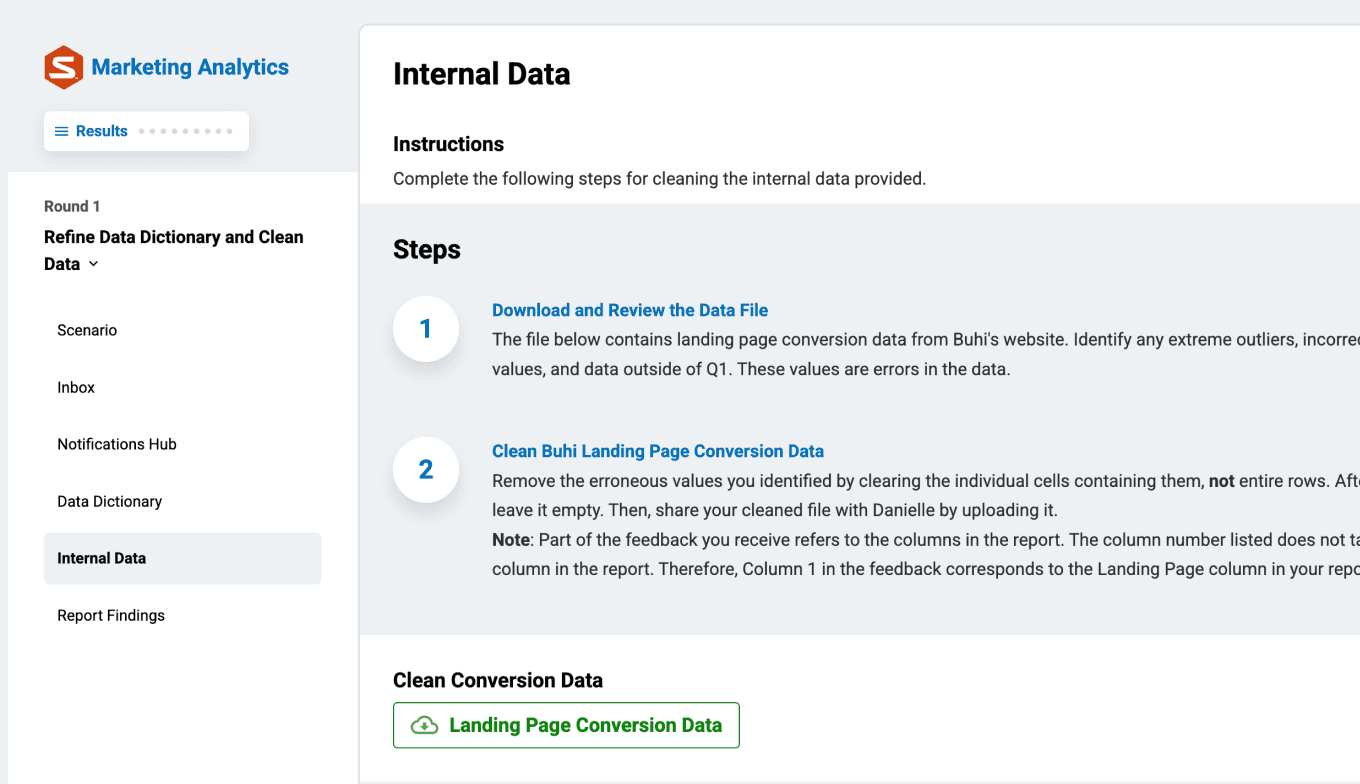Screen dimensions: 1360x784
Task: Click the Marketing Analytics title
Action: pos(190,67)
